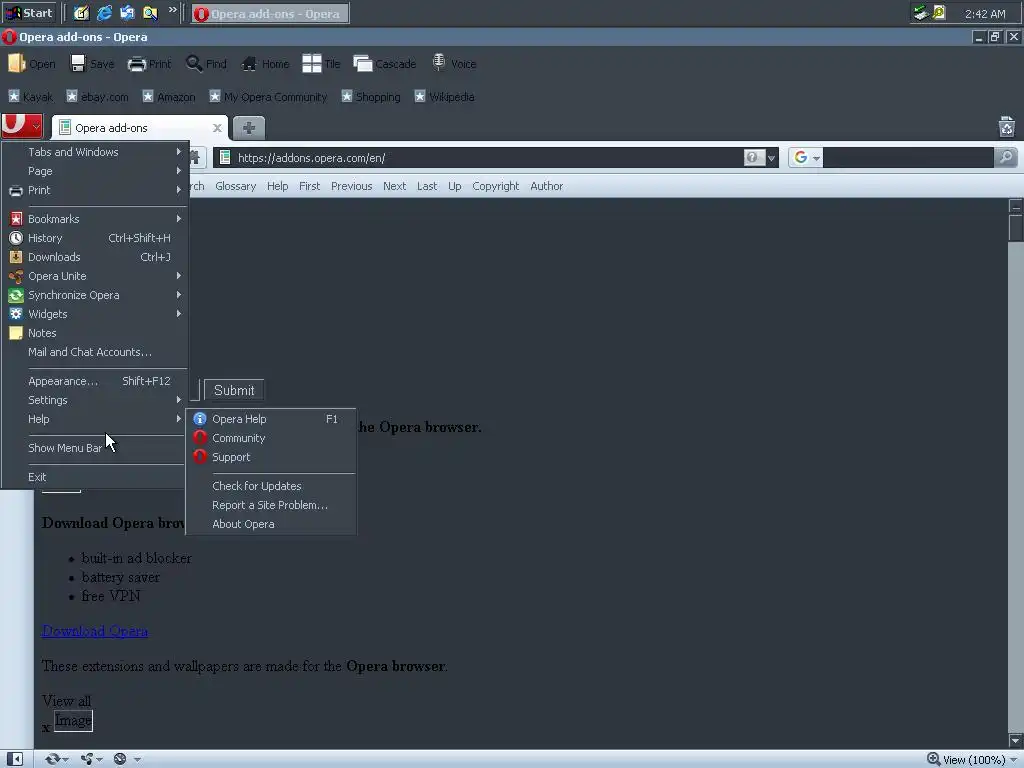This screenshot has height=768, width=1024.
Task: Click the vertical scrollbar down arrow
Action: (1016, 741)
